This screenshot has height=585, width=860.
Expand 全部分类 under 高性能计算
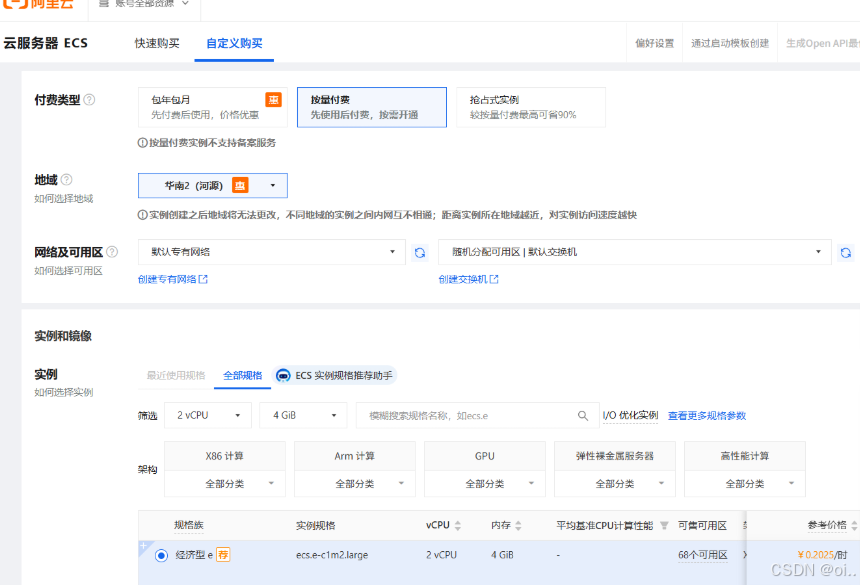point(745,484)
